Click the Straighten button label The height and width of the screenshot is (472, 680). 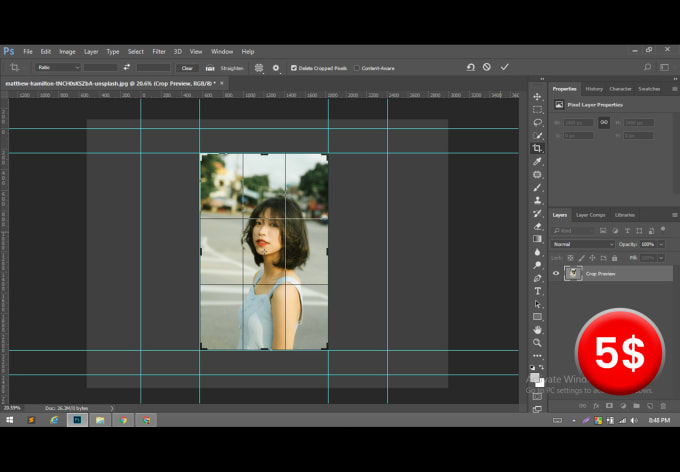point(232,68)
